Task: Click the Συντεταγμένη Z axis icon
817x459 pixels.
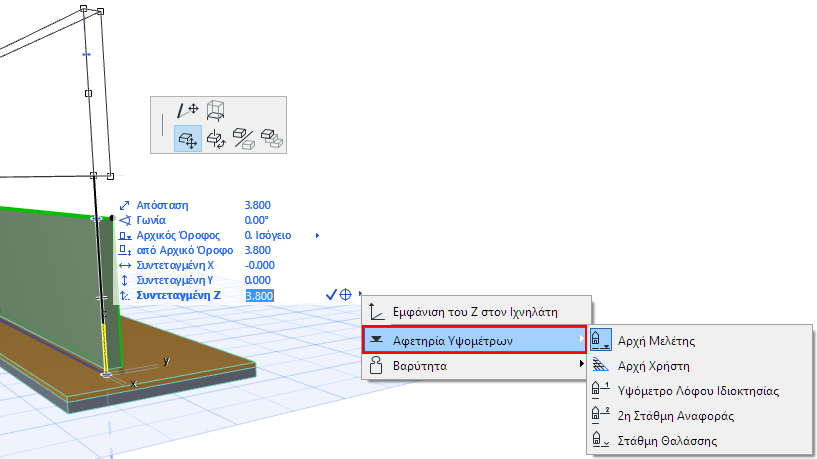Action: click(125, 295)
